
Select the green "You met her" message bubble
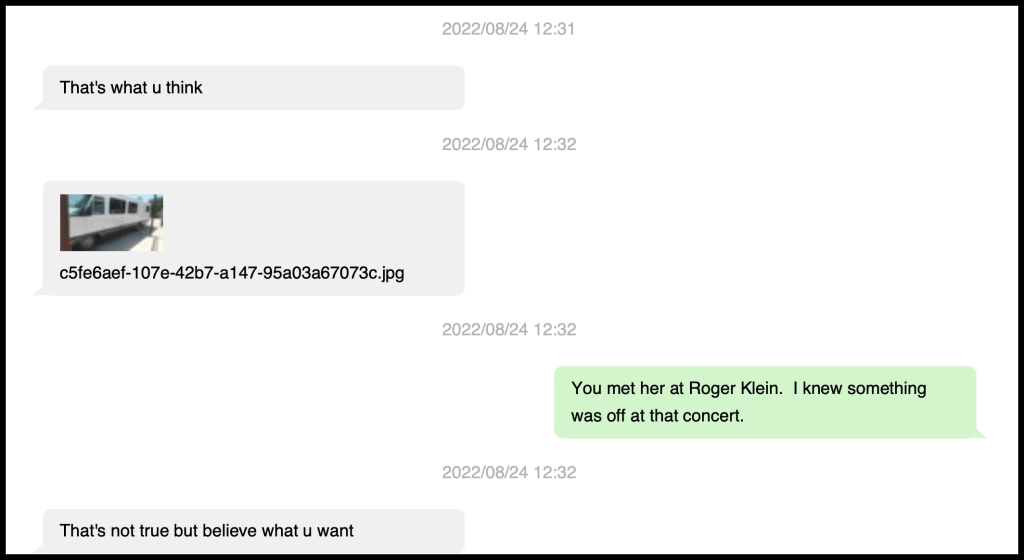765,401
